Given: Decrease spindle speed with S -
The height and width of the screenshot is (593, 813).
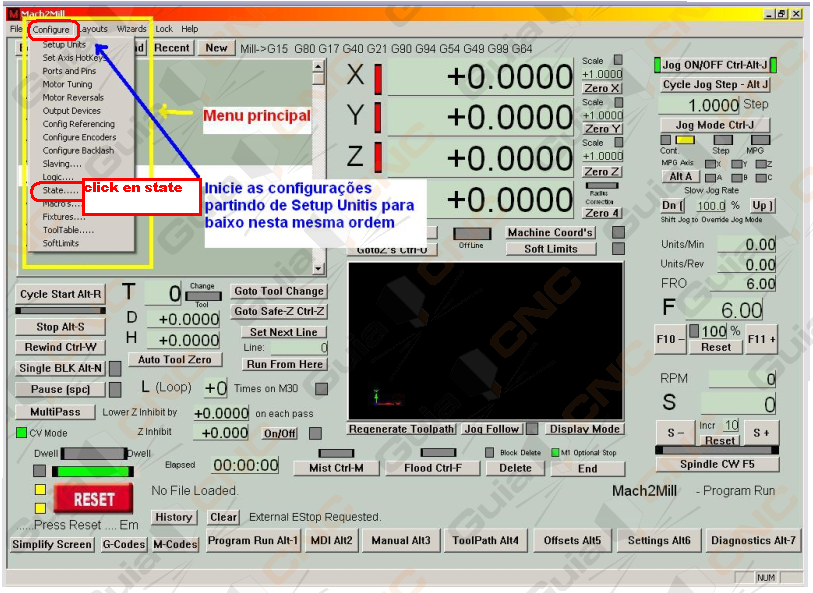Looking at the screenshot, I should coord(675,432).
